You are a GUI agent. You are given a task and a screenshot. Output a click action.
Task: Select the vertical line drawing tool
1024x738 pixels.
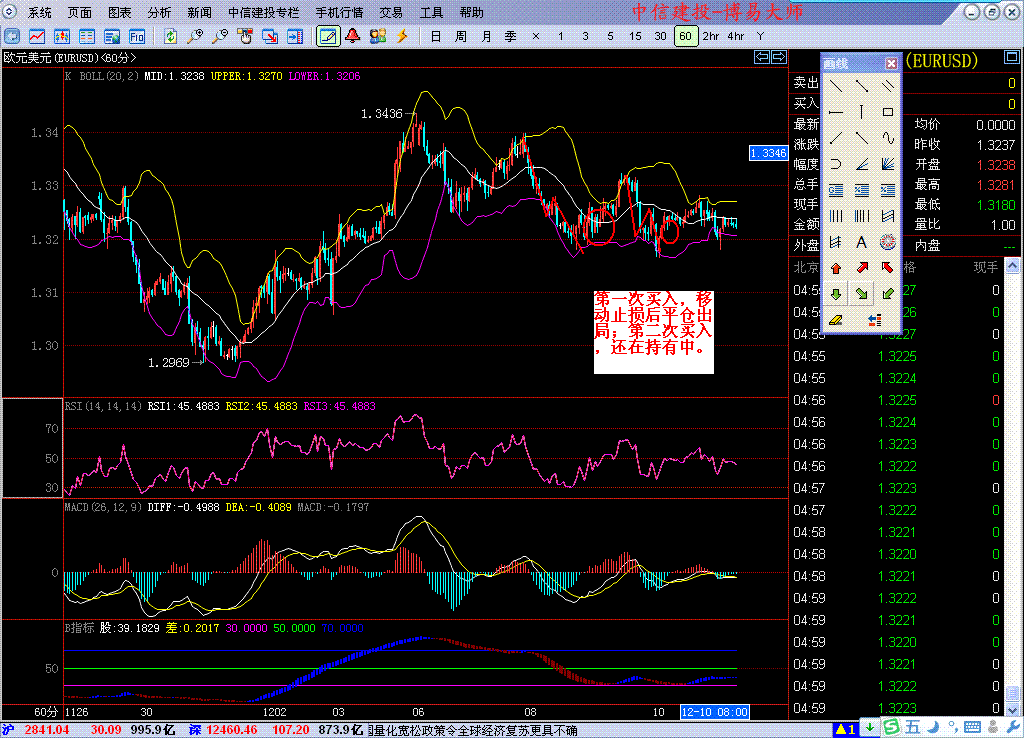861,112
